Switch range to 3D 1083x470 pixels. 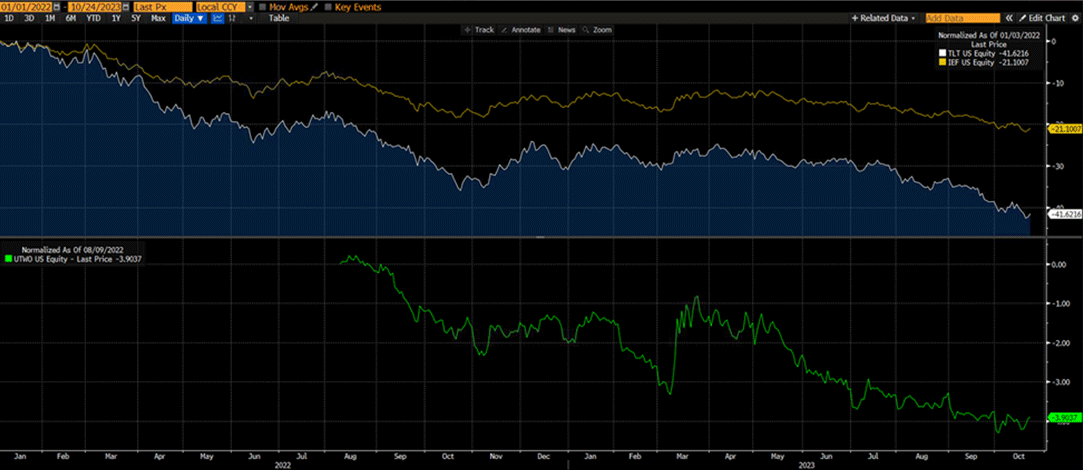(x=29, y=18)
